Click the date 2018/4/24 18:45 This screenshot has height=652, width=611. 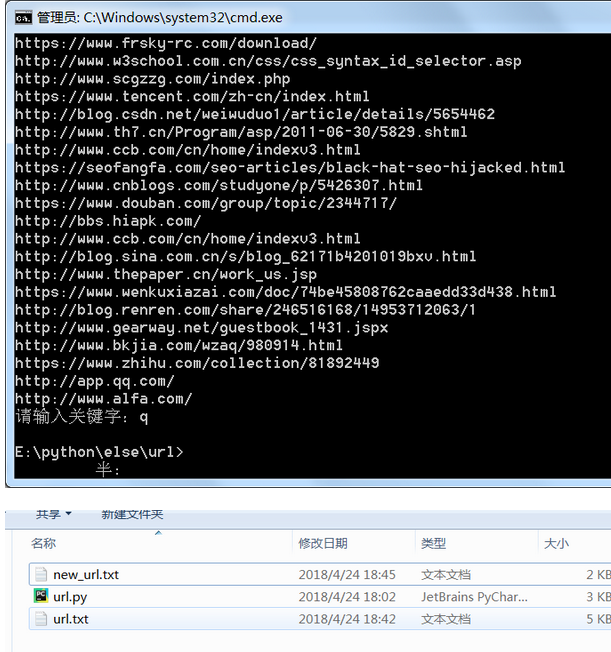pyautogui.click(x=347, y=575)
